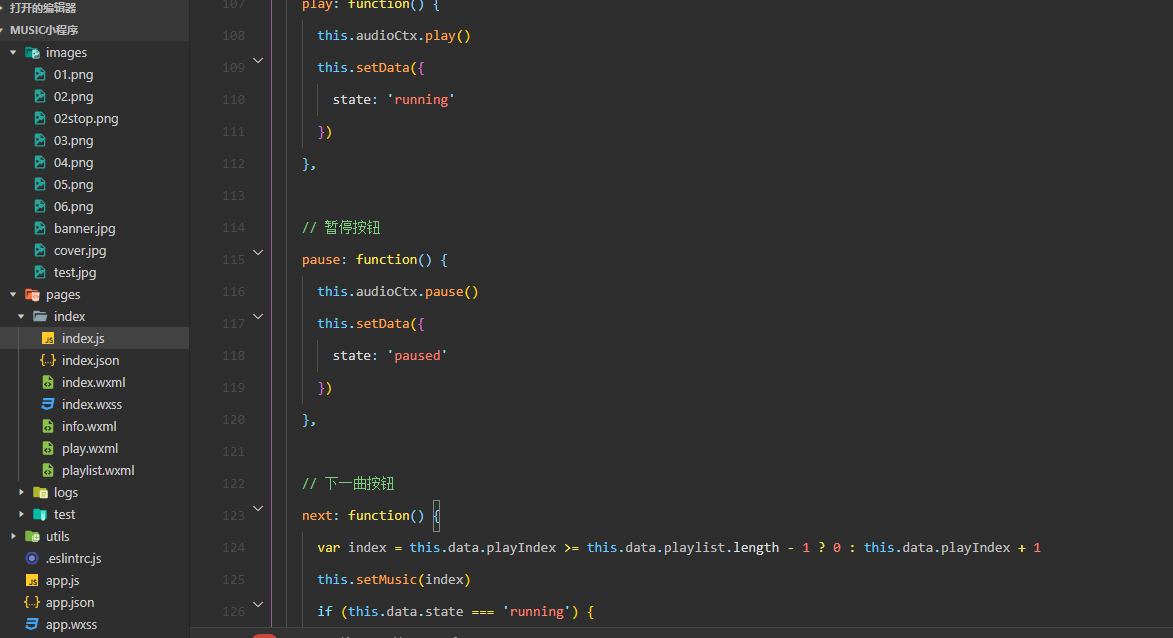
Task: Click the images folder icon
Action: [32, 52]
